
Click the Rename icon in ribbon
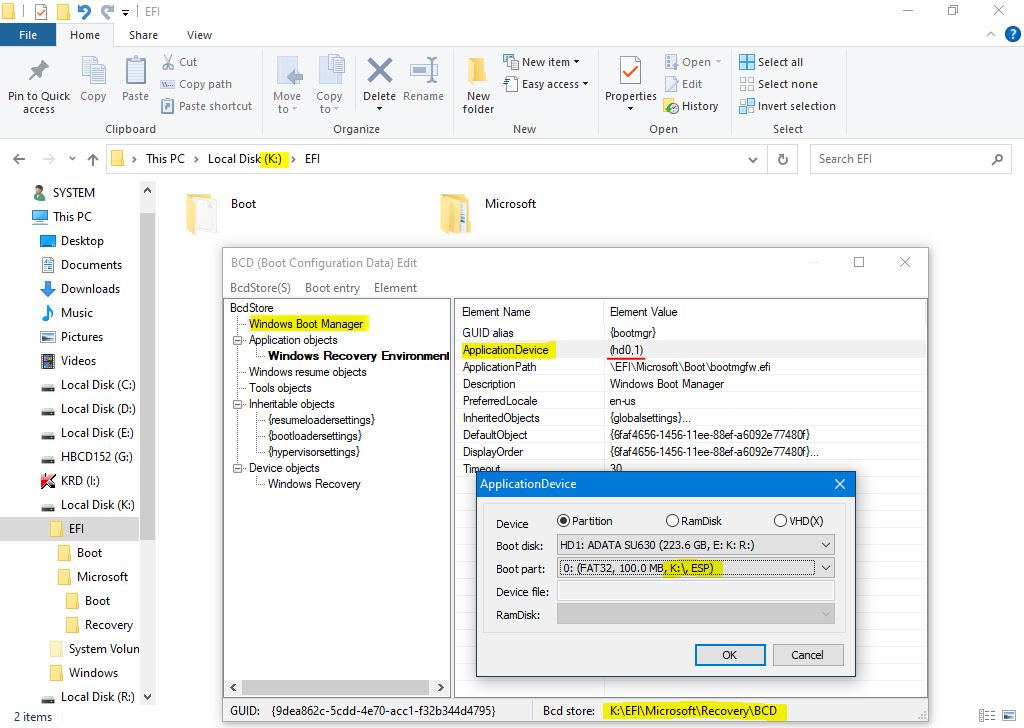coord(423,73)
